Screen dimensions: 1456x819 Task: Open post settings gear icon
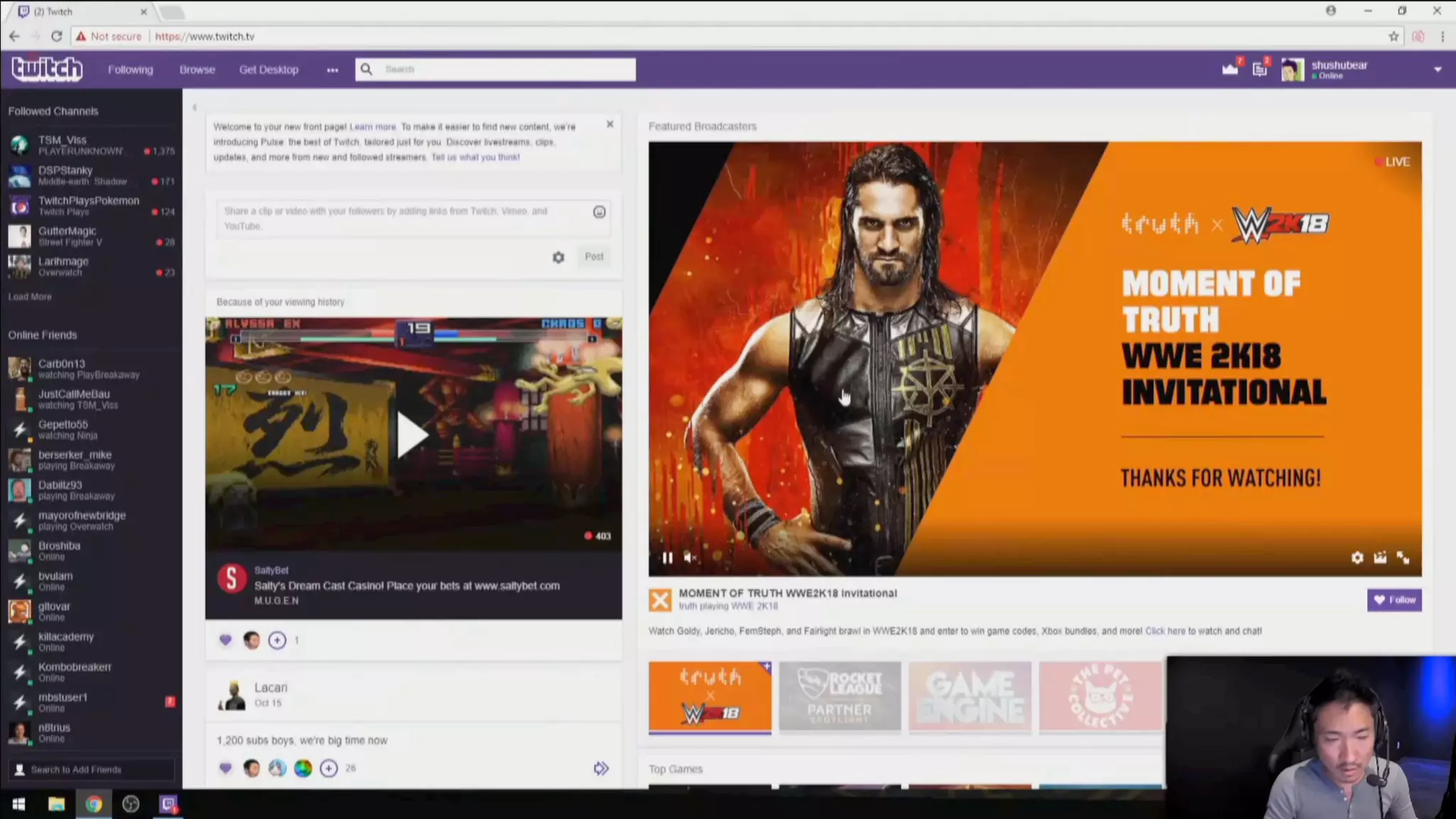tap(558, 257)
